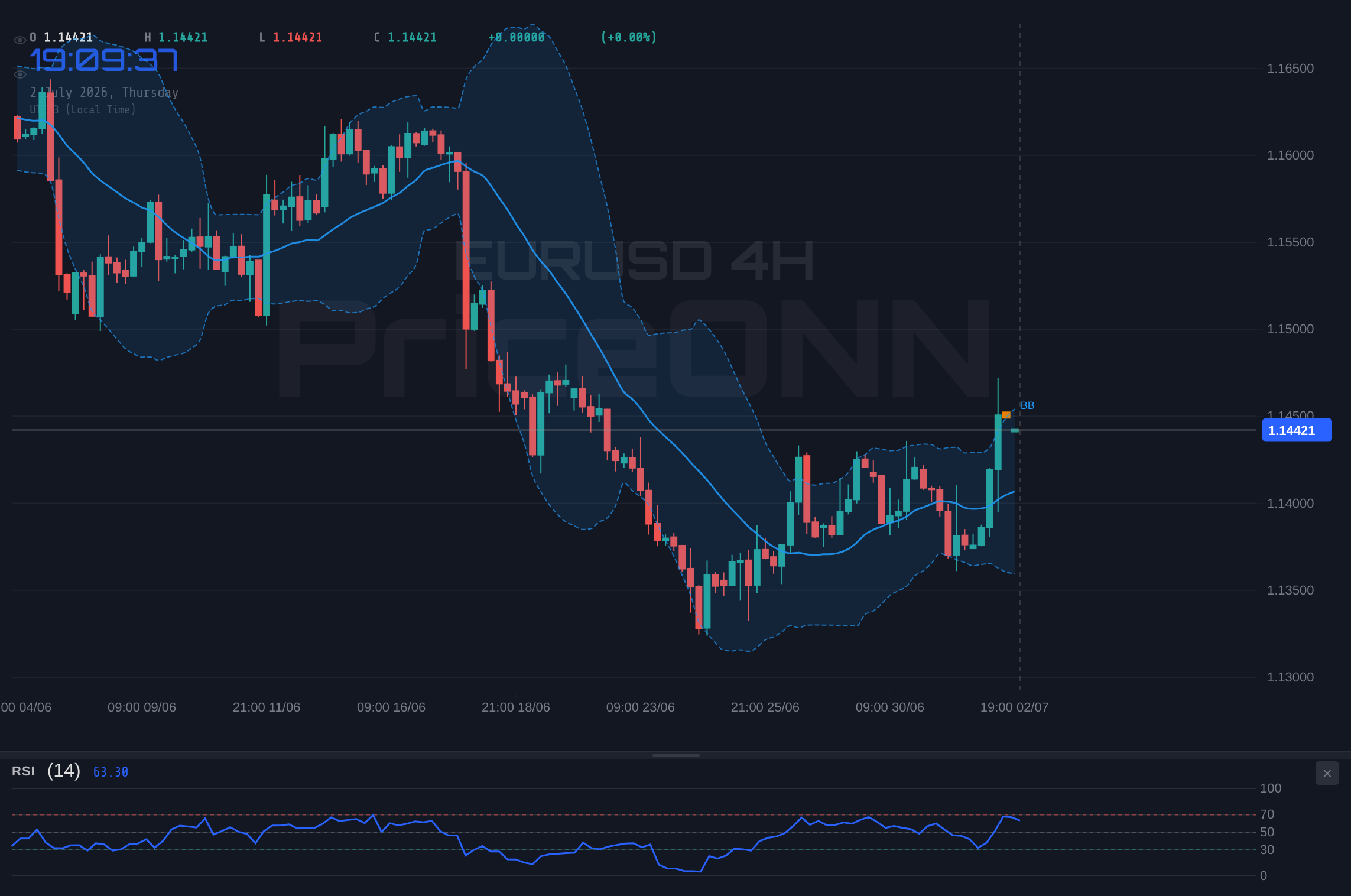1351x896 pixels.
Task: Toggle the eye icon beside the date line
Action: pyautogui.click(x=20, y=74)
